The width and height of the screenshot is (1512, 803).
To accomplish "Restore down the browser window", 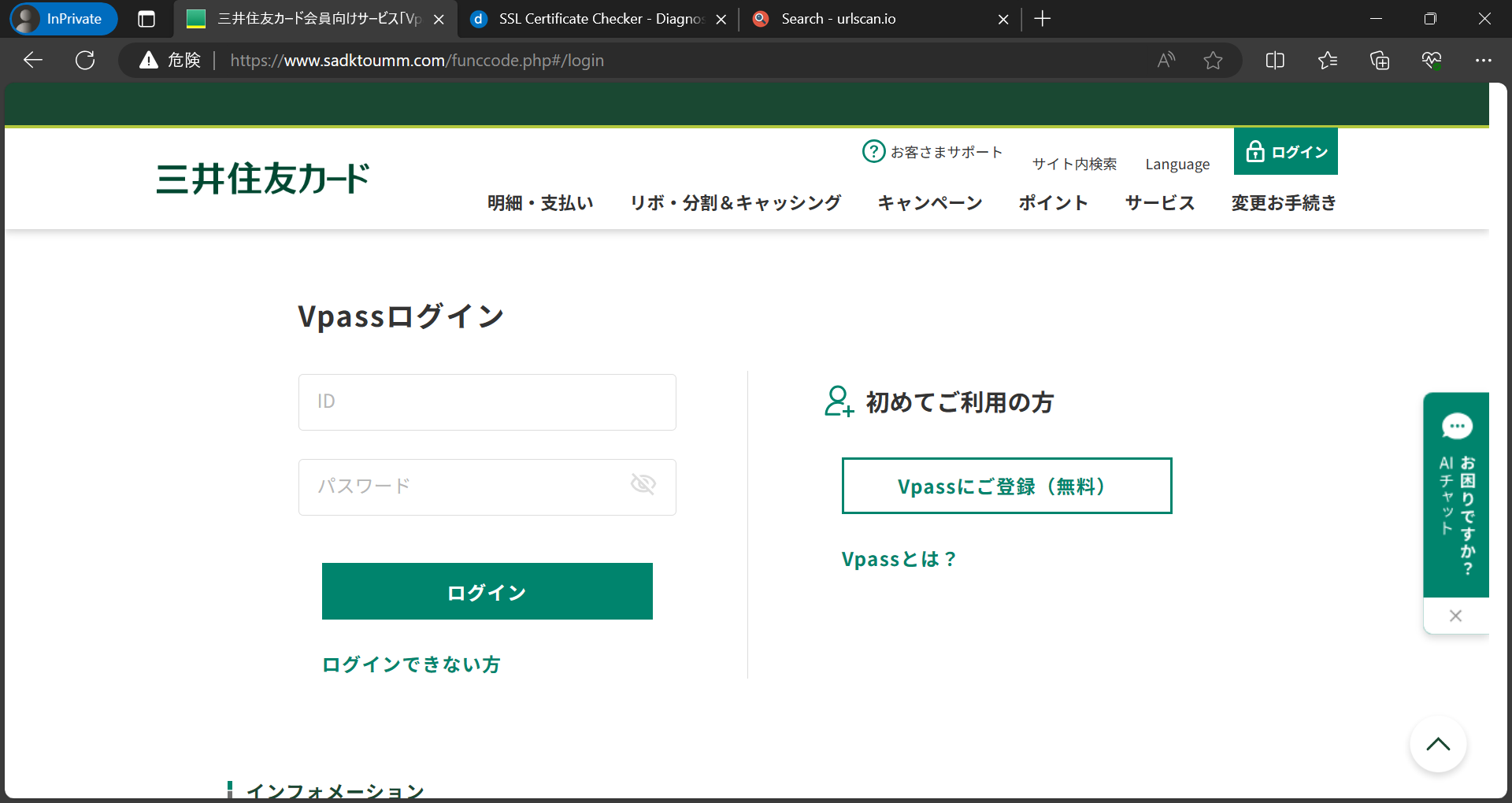I will click(1430, 19).
